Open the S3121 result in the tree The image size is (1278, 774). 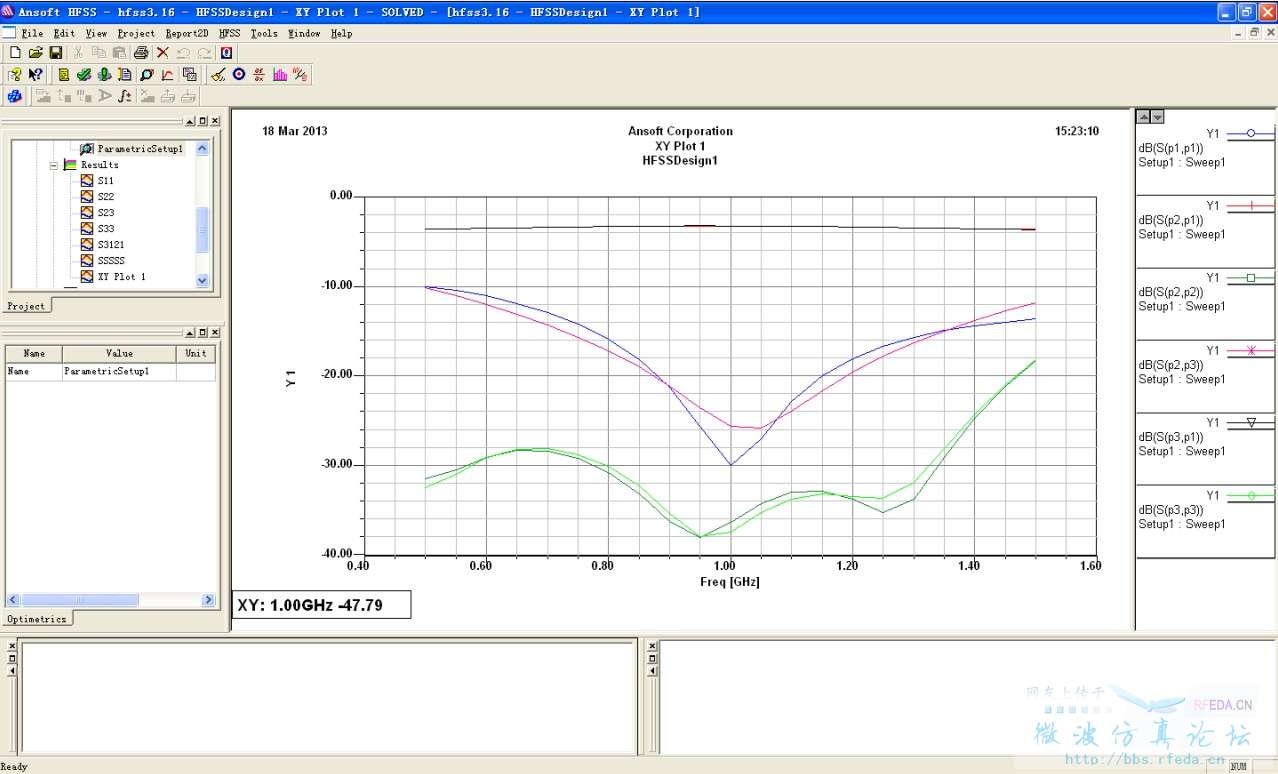(x=111, y=245)
